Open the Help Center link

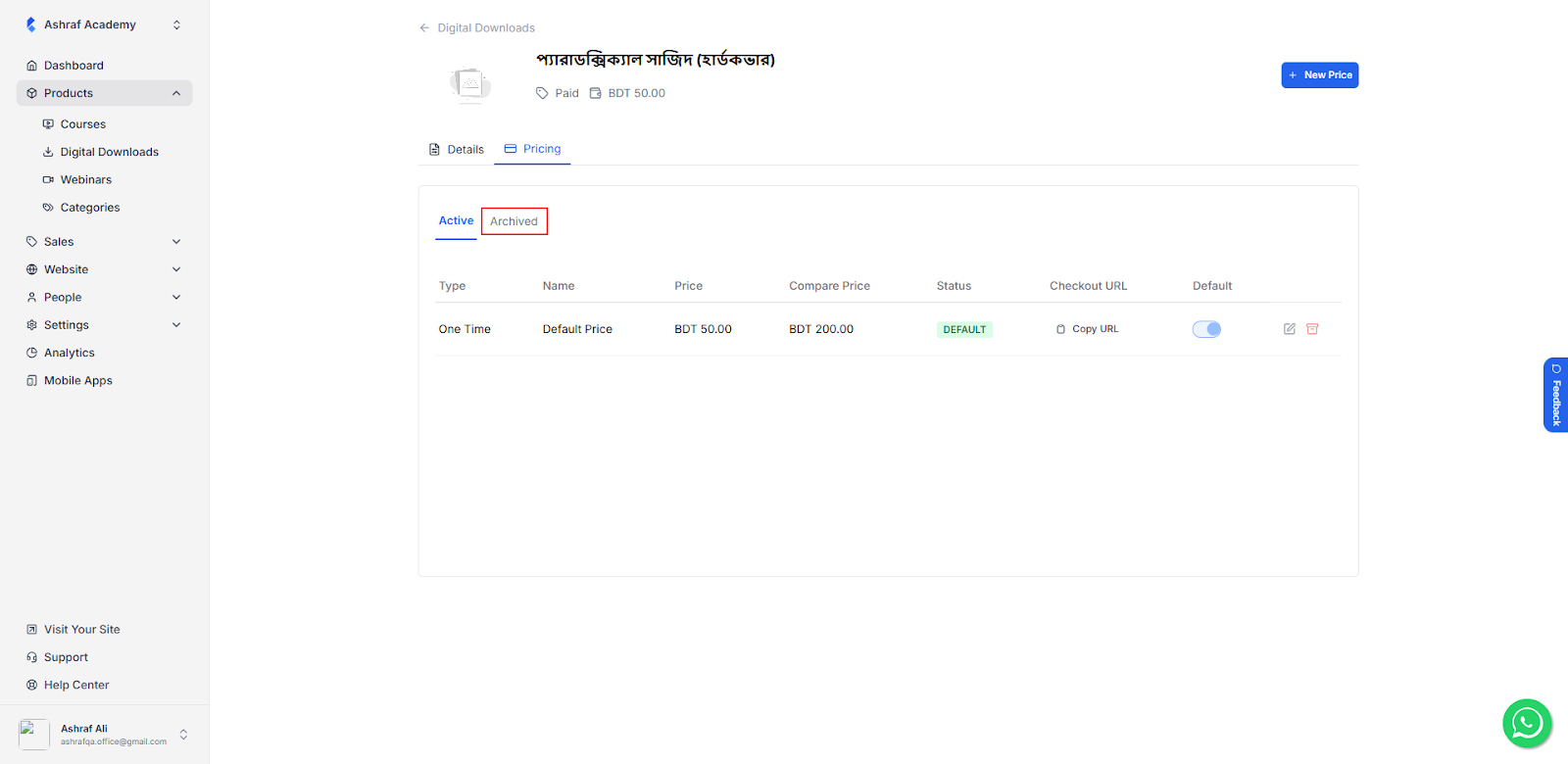pos(75,686)
